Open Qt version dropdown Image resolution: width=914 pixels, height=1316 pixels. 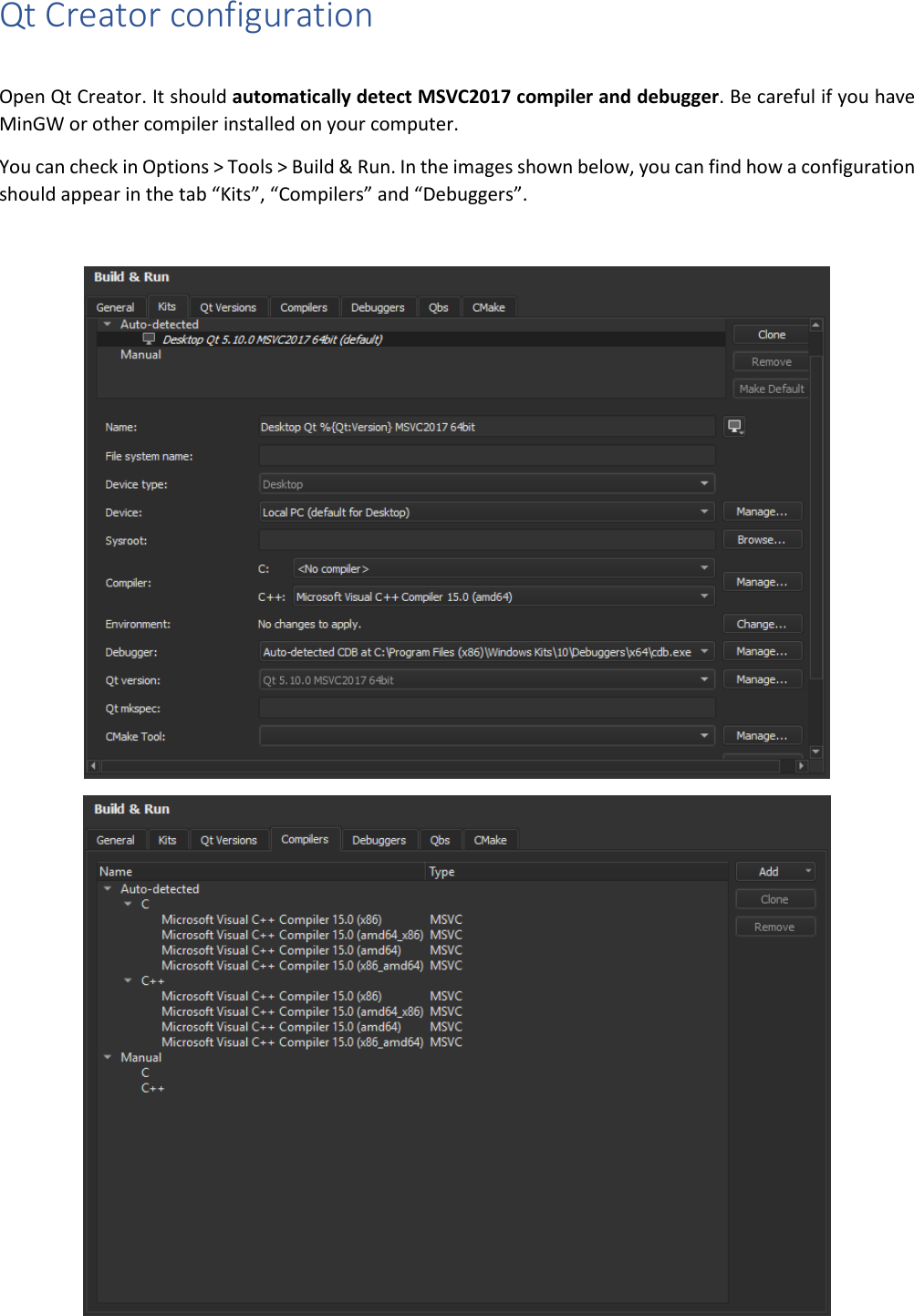tap(487, 679)
